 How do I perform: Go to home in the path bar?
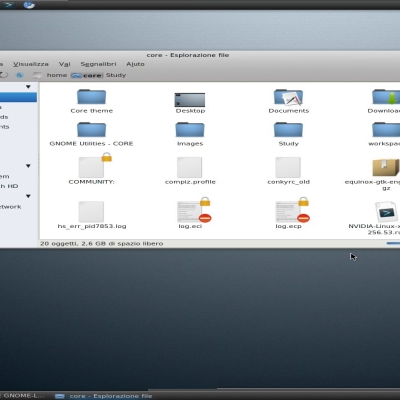pyautogui.click(x=57, y=75)
